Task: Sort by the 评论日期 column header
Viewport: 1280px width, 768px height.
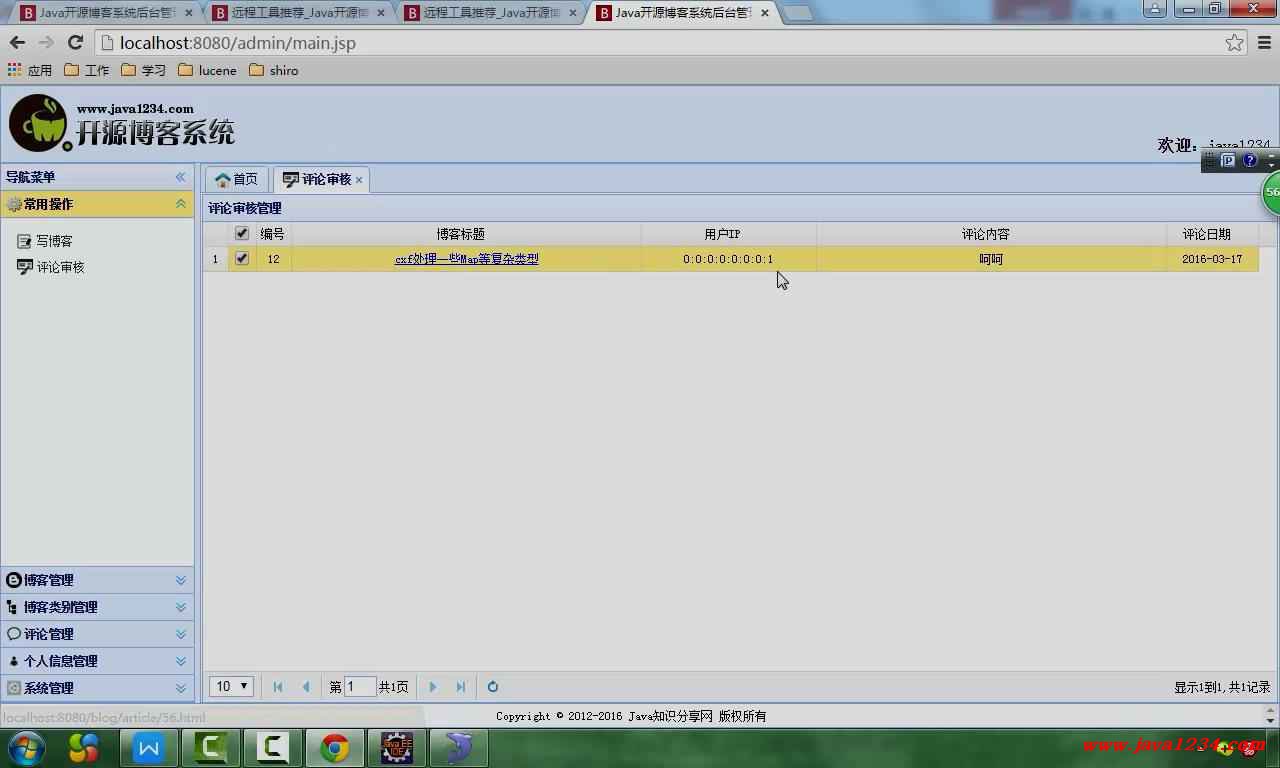Action: point(1212,234)
